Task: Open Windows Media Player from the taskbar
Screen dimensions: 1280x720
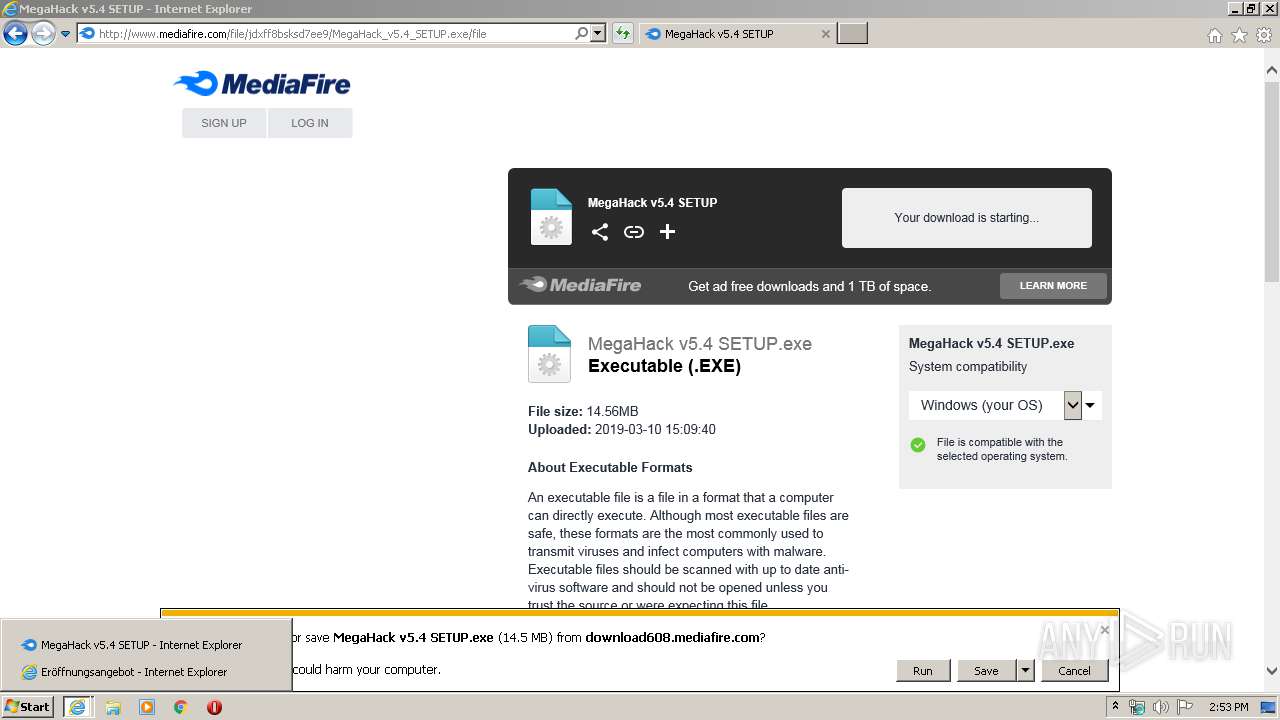Action: [x=147, y=707]
